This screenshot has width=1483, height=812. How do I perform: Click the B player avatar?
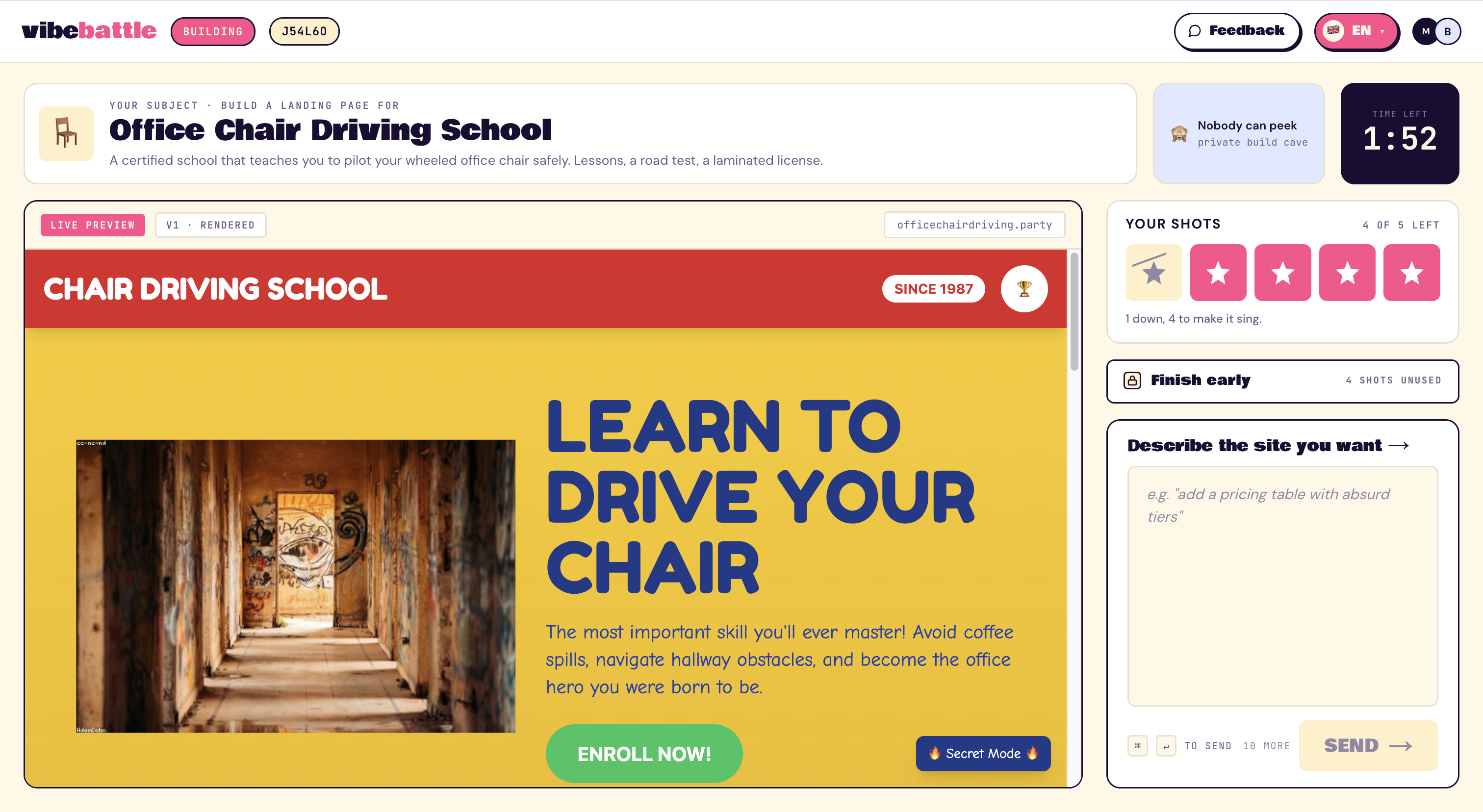1448,32
